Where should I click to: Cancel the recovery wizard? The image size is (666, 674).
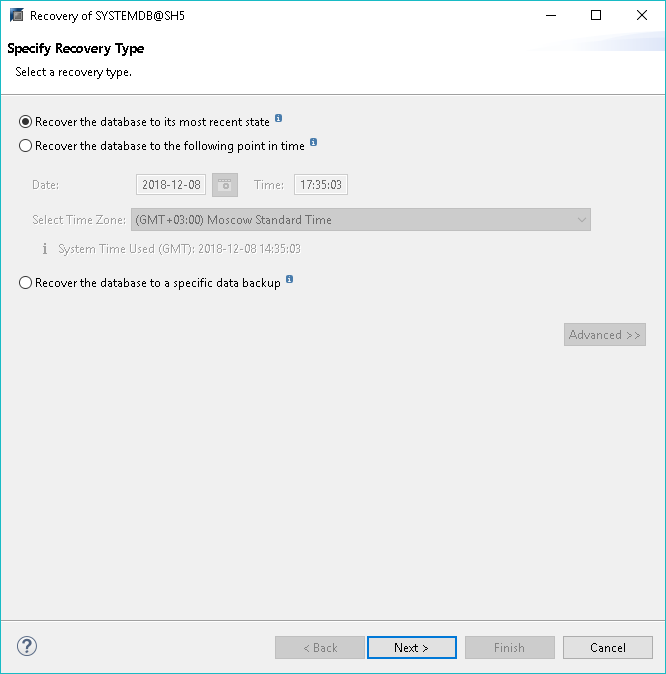pos(608,647)
